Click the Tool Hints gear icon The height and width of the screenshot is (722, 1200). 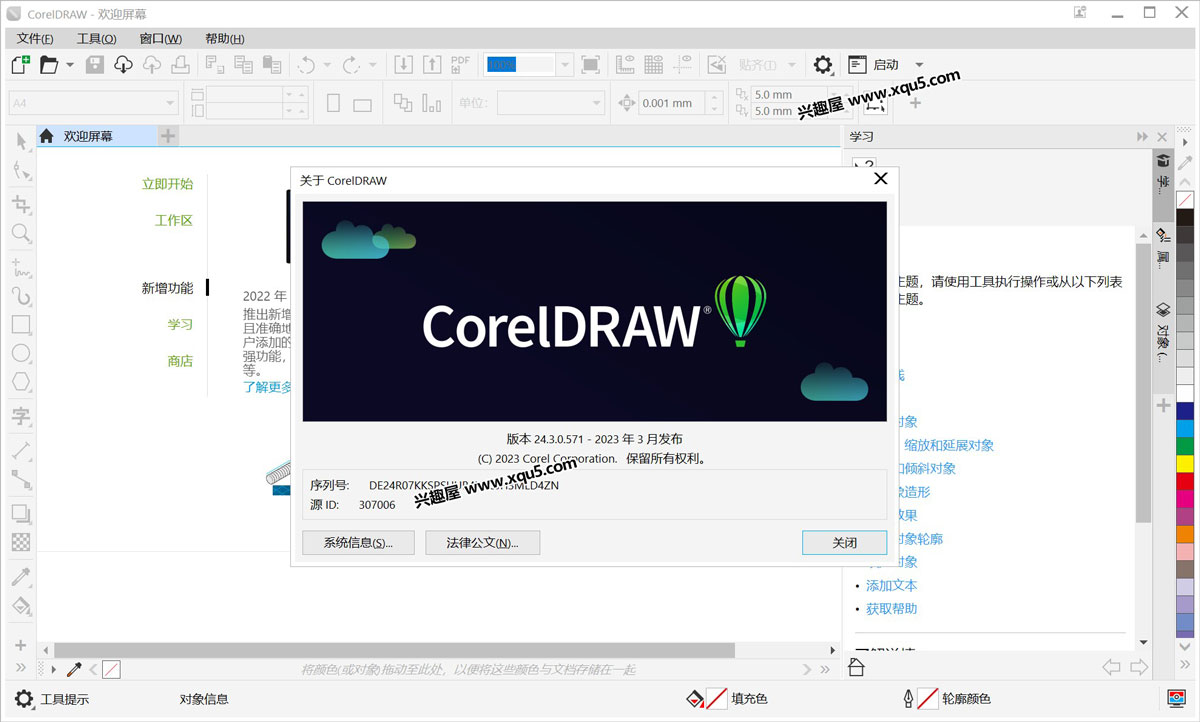[22, 698]
